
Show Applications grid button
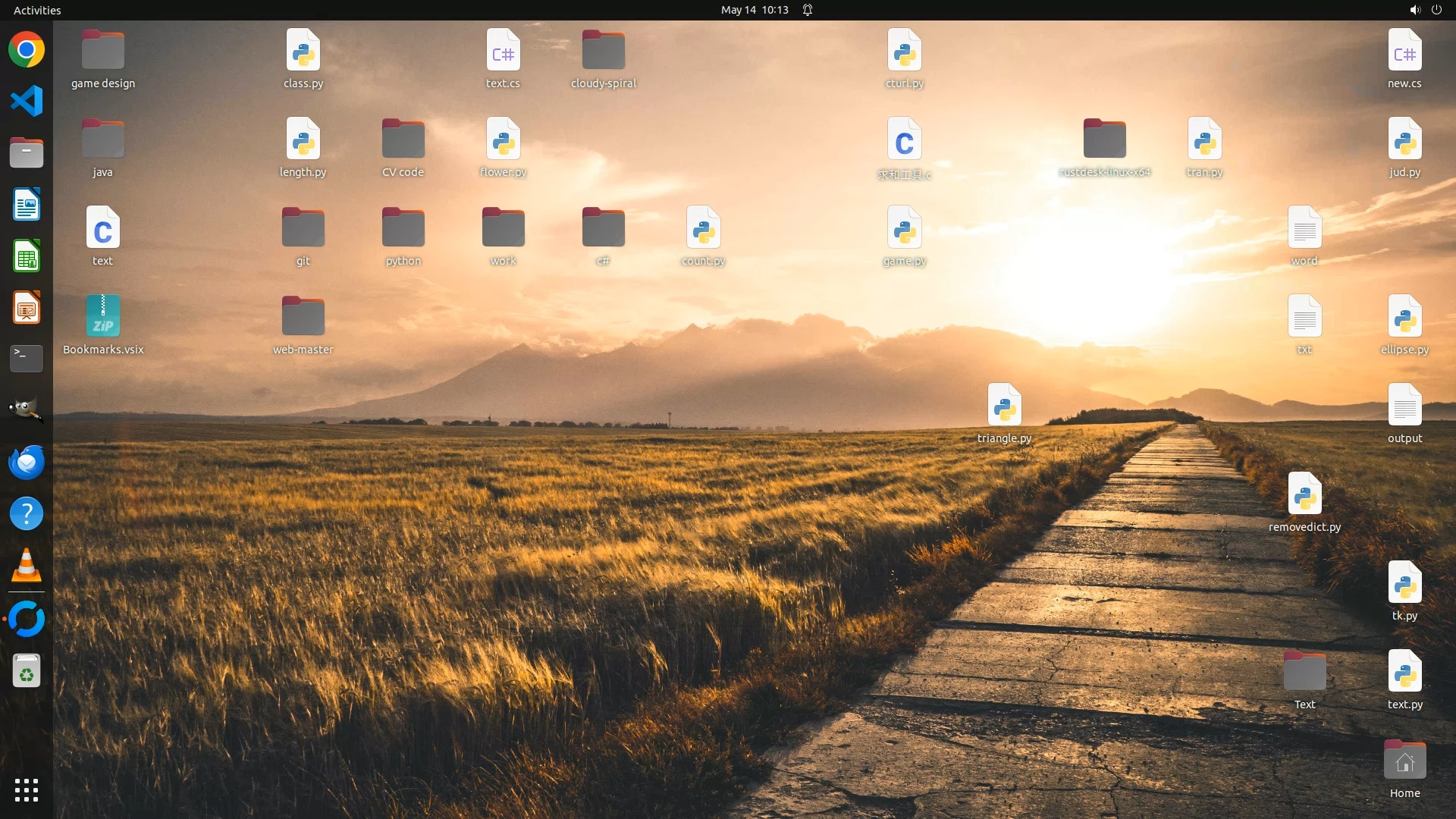[x=27, y=790]
